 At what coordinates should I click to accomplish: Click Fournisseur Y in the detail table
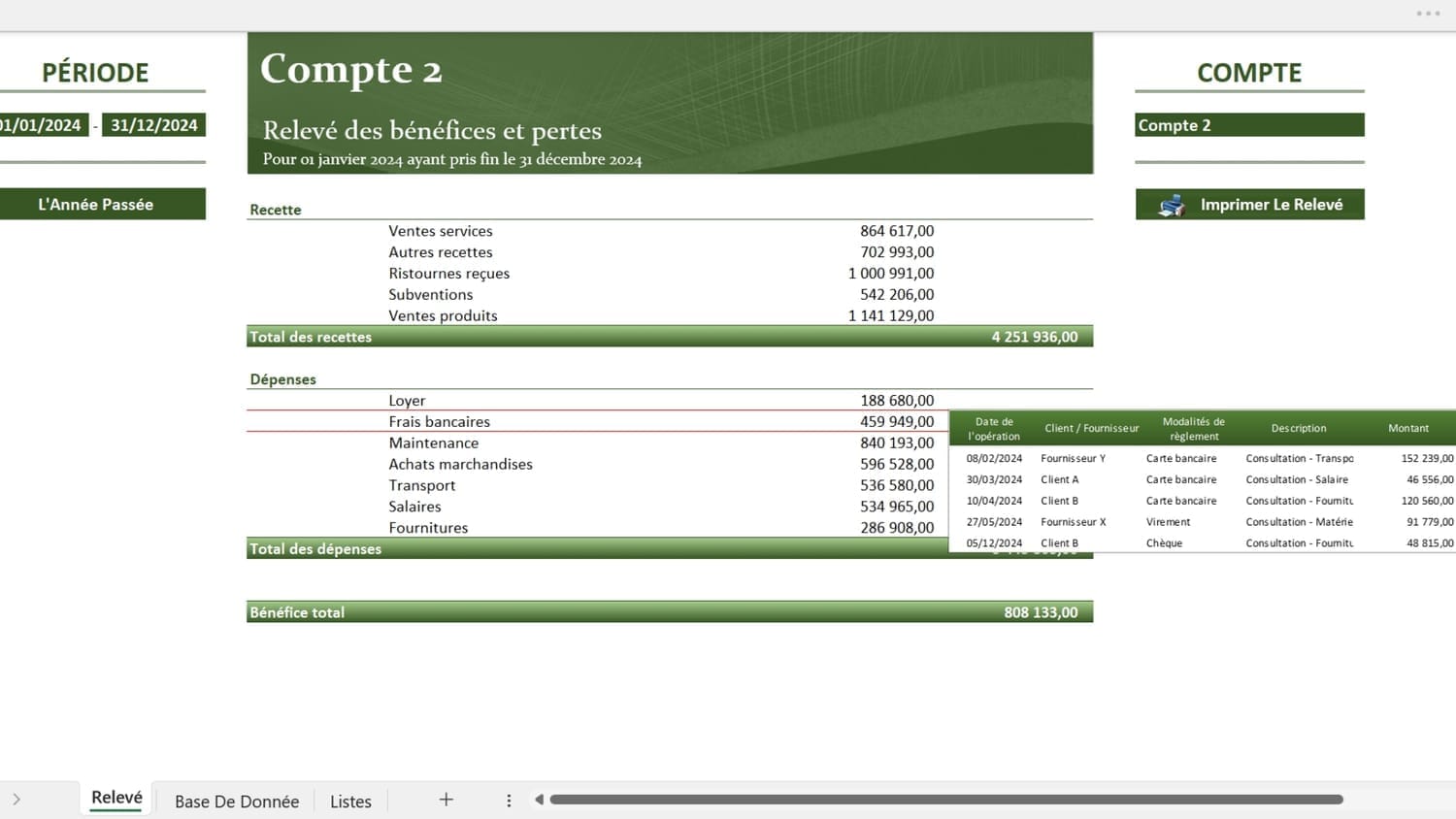click(x=1073, y=459)
